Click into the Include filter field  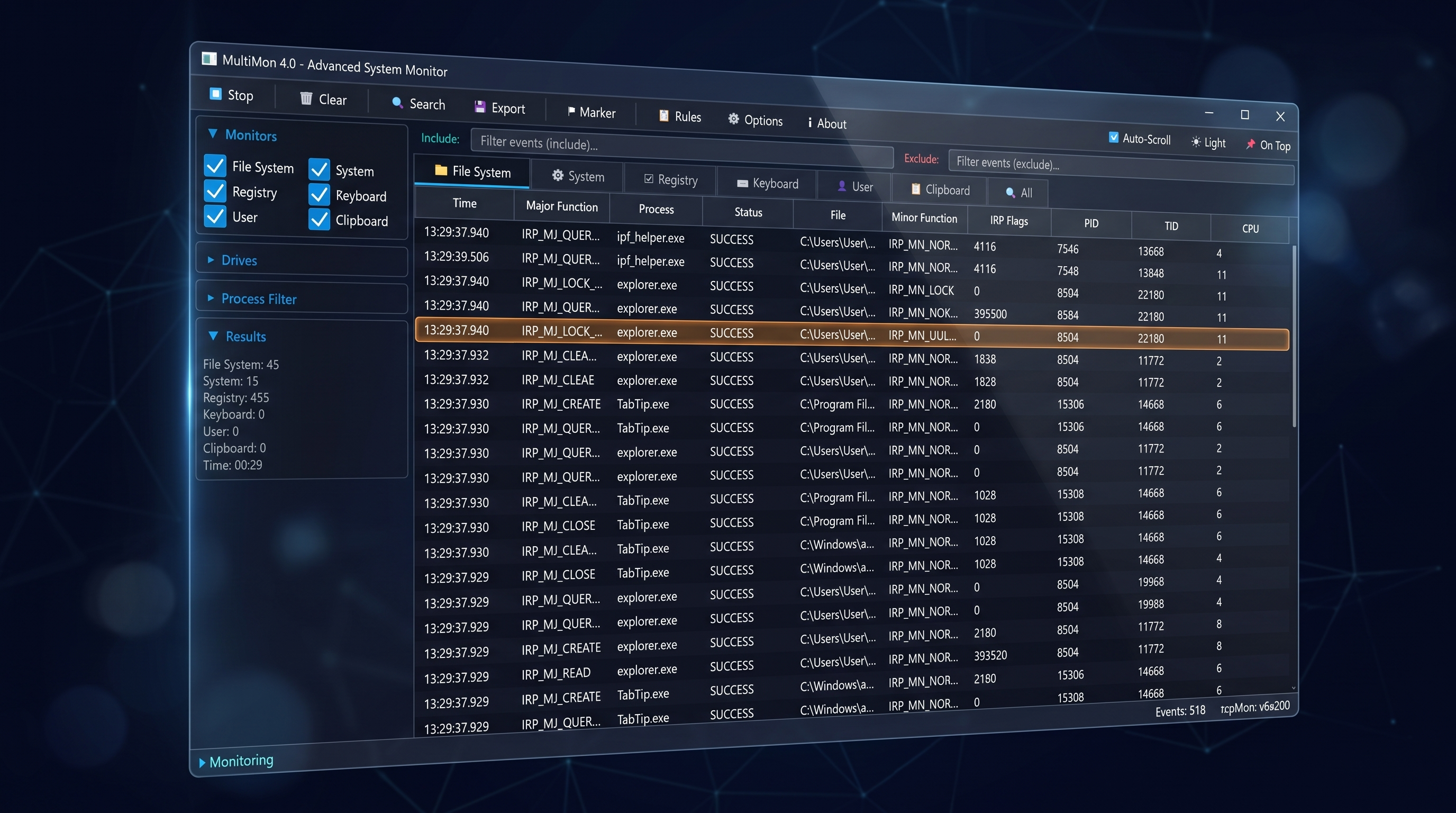coord(681,149)
